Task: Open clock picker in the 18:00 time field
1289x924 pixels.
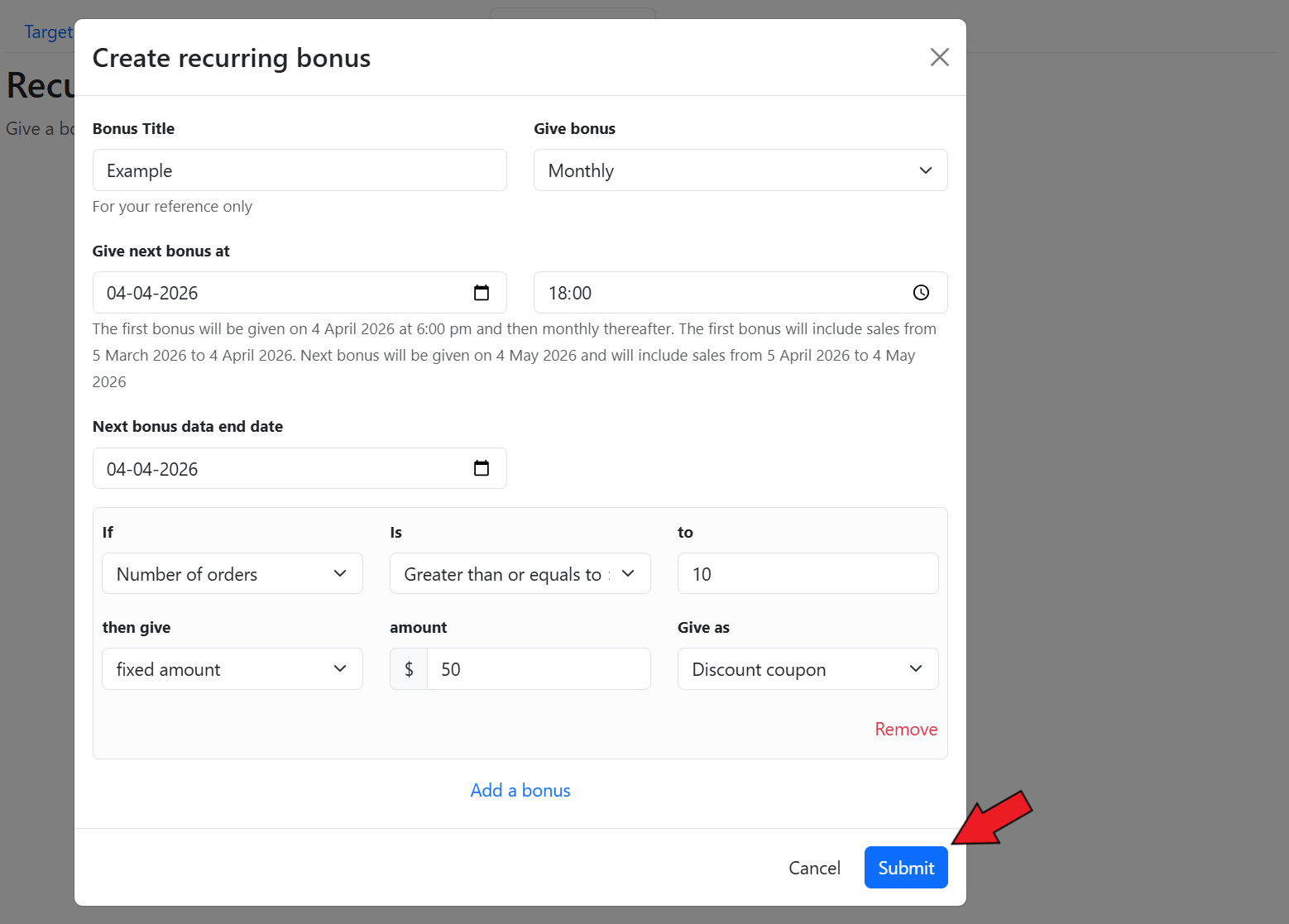Action: point(921,293)
